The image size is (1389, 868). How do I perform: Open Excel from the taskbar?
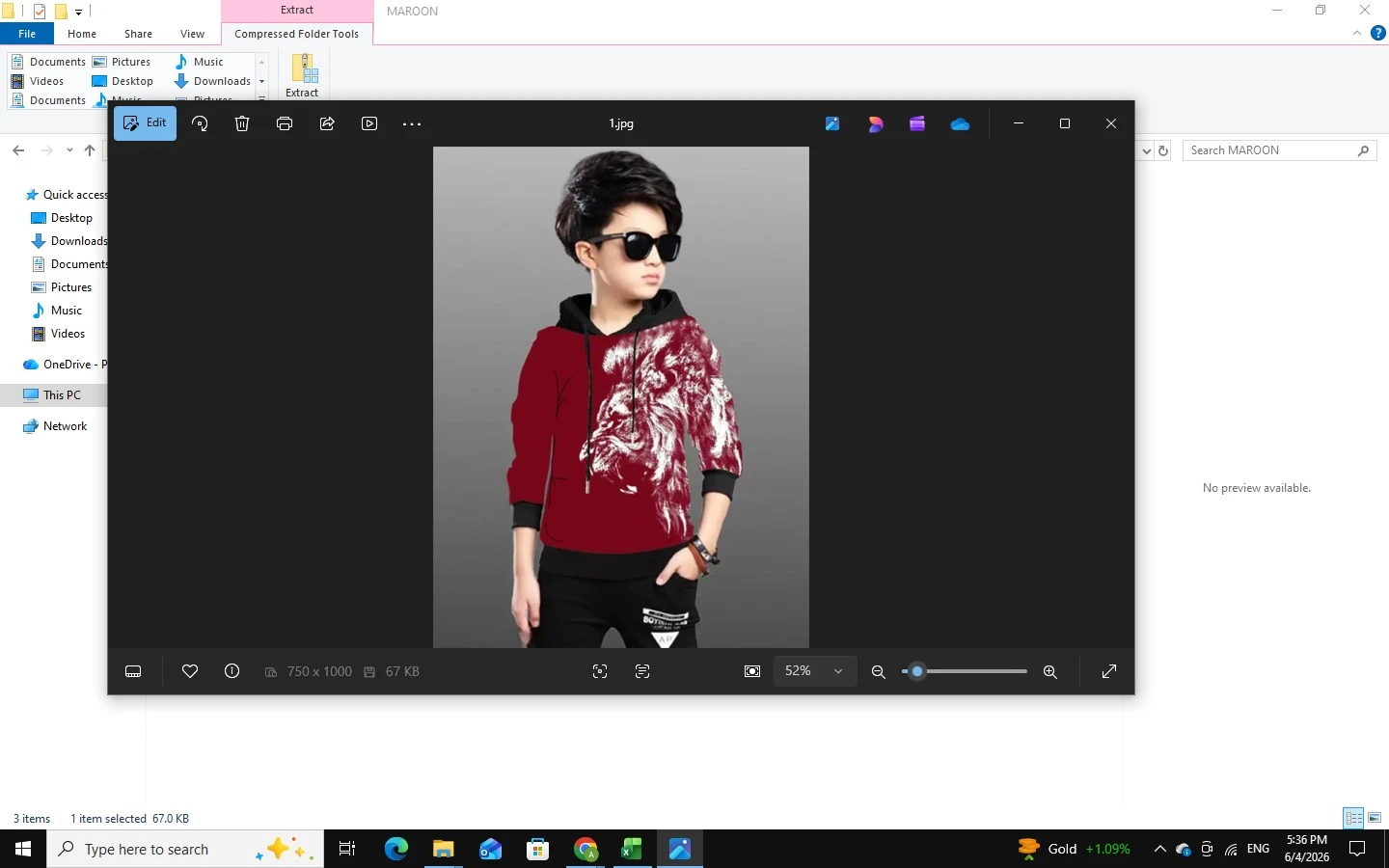[632, 849]
